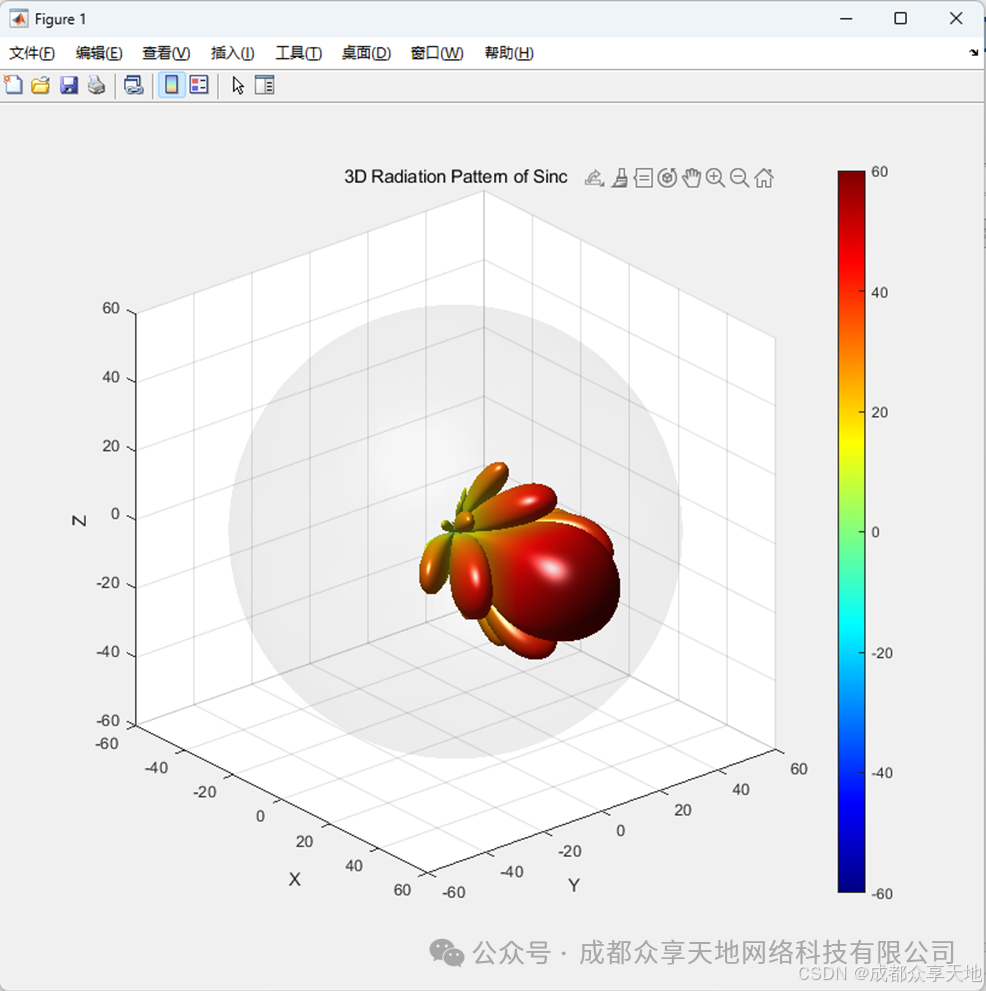Click the Y axis label
Viewport: 986px width, 991px height.
pyautogui.click(x=573, y=885)
